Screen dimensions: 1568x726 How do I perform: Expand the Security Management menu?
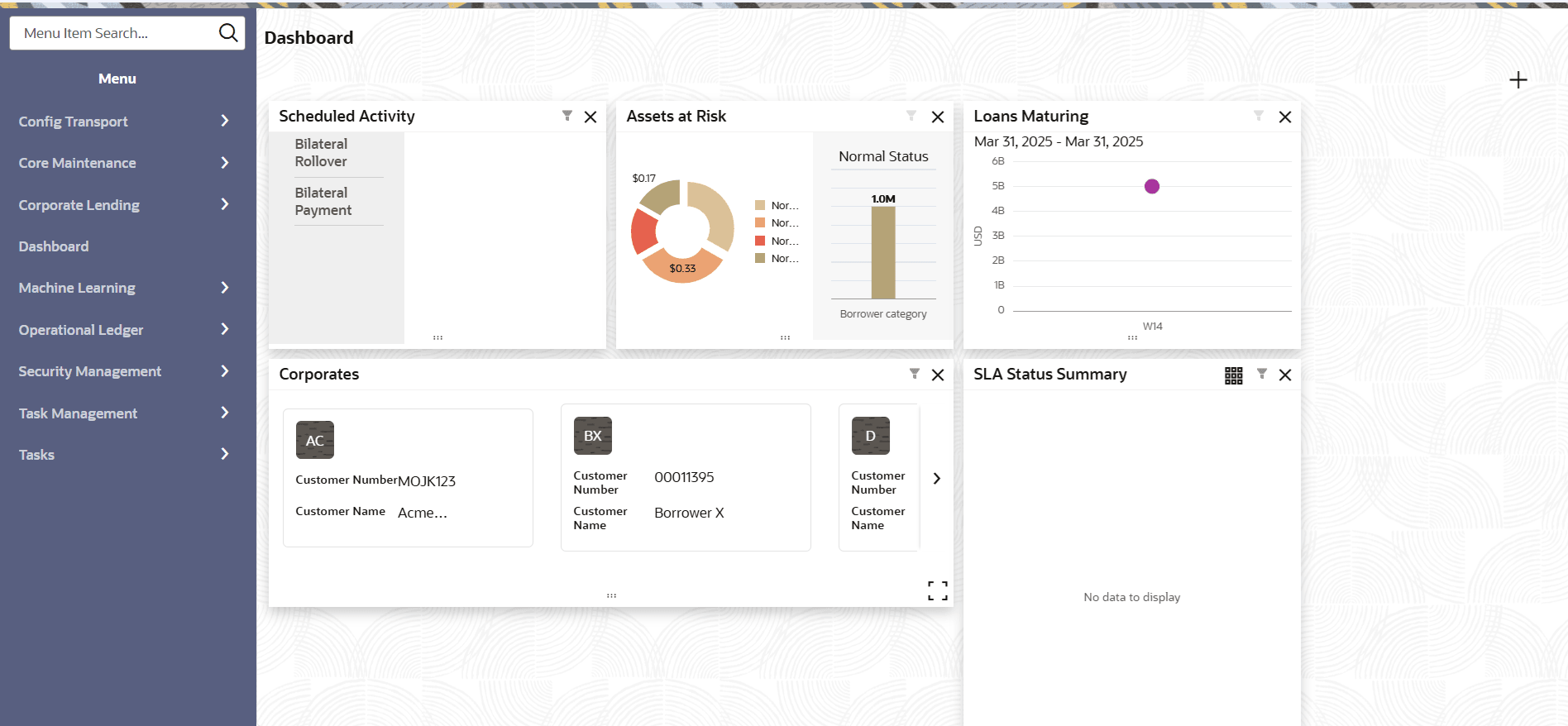124,371
